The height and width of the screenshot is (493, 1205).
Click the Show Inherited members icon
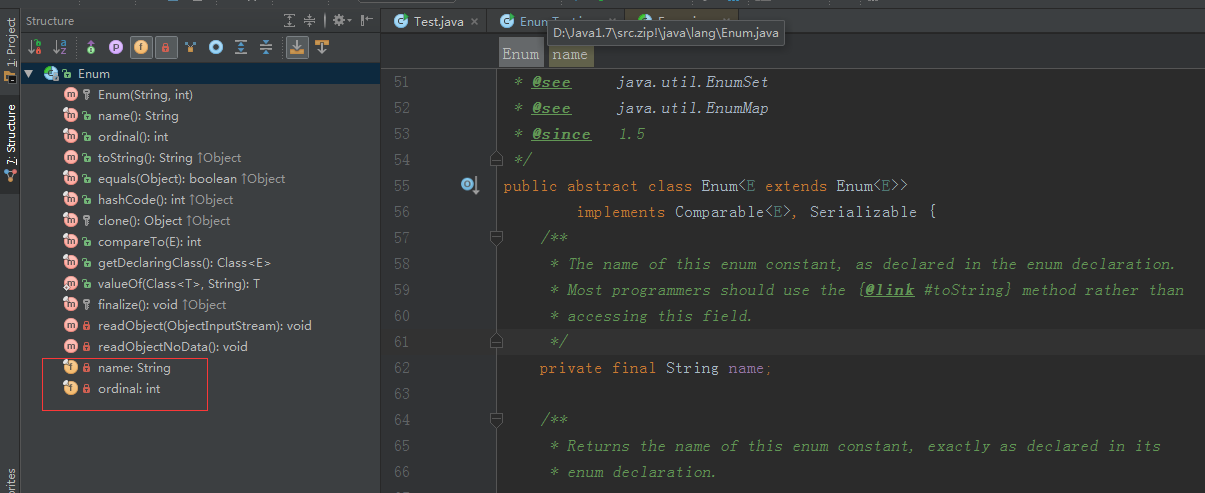click(91, 47)
